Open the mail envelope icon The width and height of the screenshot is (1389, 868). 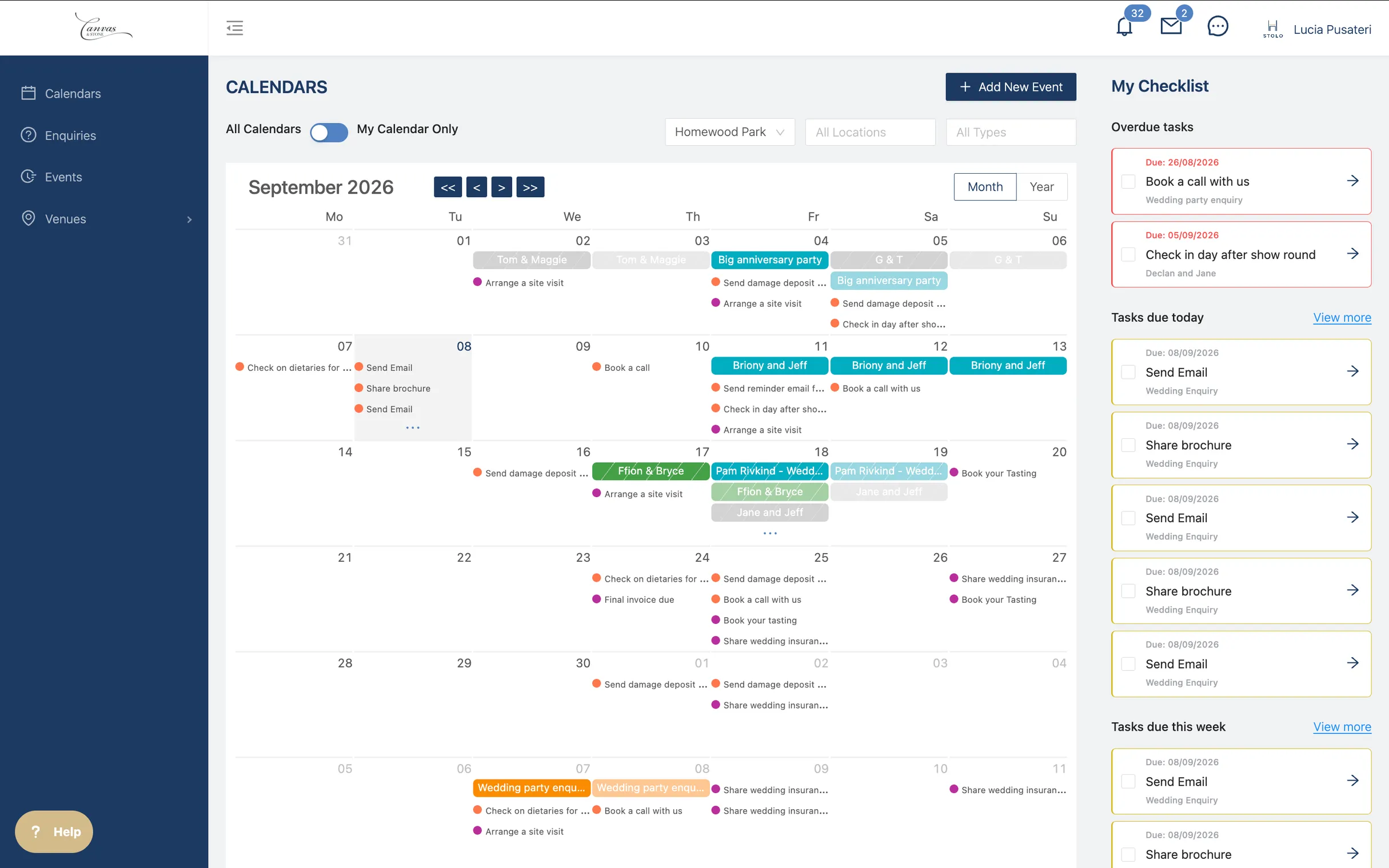[1171, 26]
